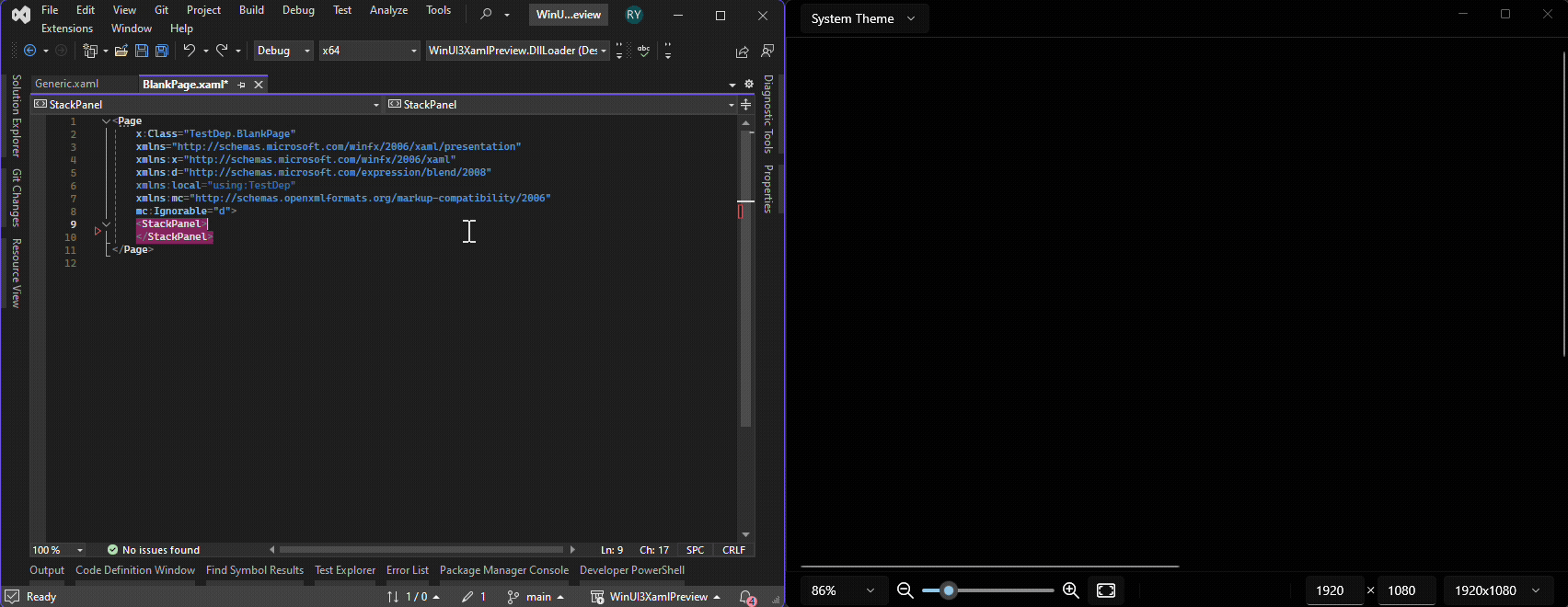
Task: Click the RY account avatar
Action: click(633, 15)
